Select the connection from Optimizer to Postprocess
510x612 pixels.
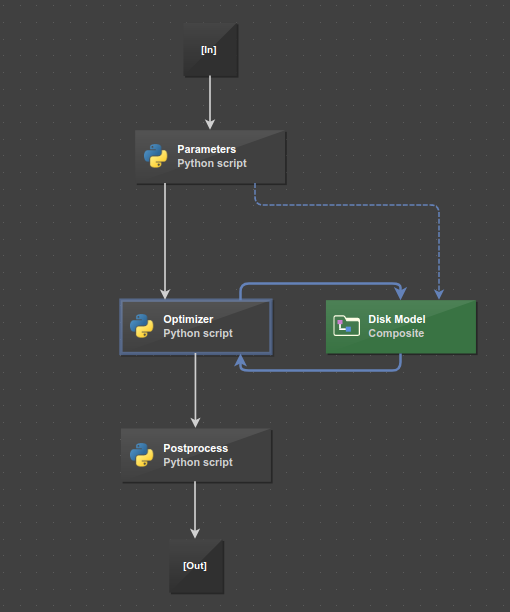(x=195, y=390)
